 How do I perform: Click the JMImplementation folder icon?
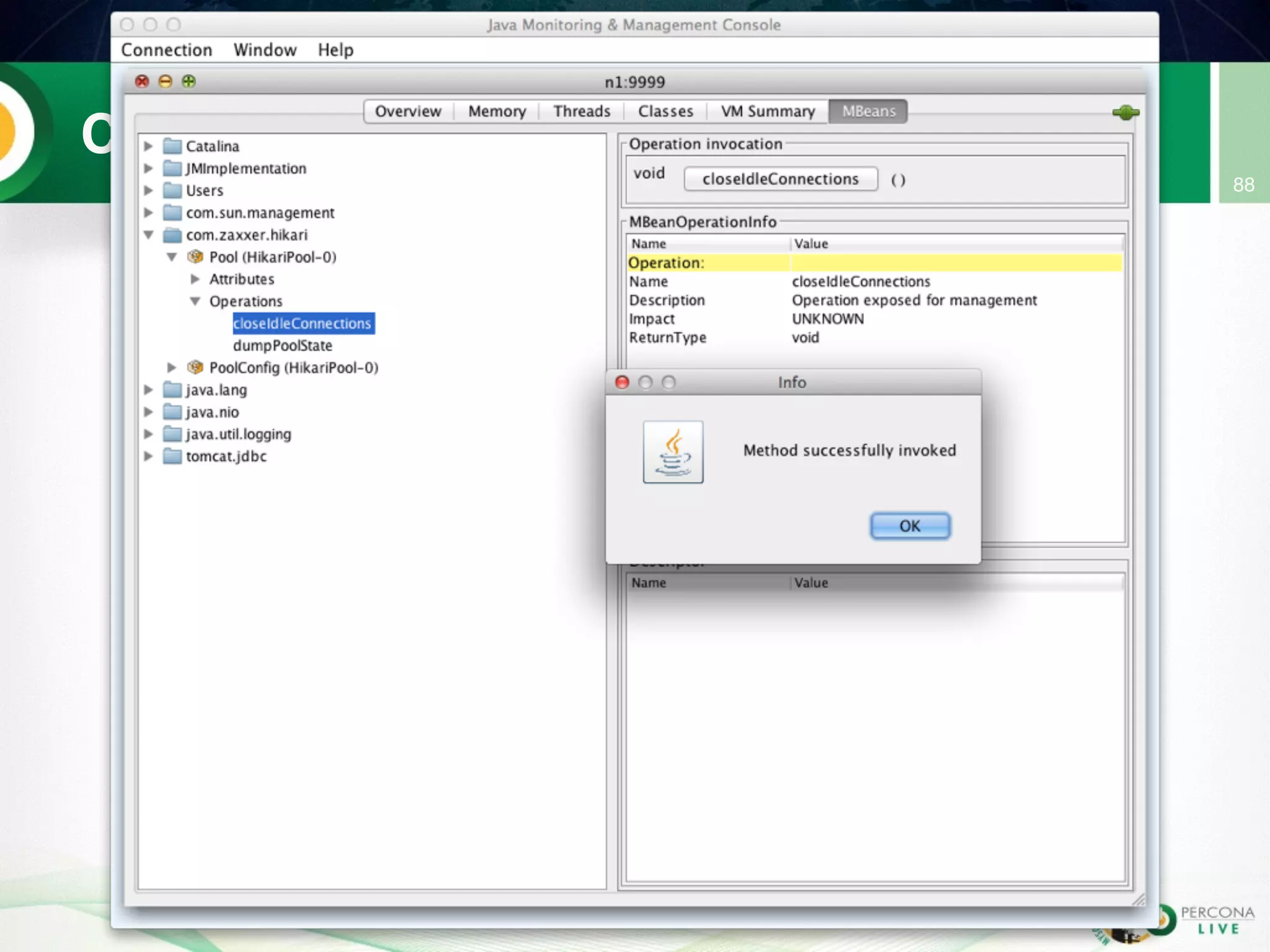pyautogui.click(x=172, y=169)
